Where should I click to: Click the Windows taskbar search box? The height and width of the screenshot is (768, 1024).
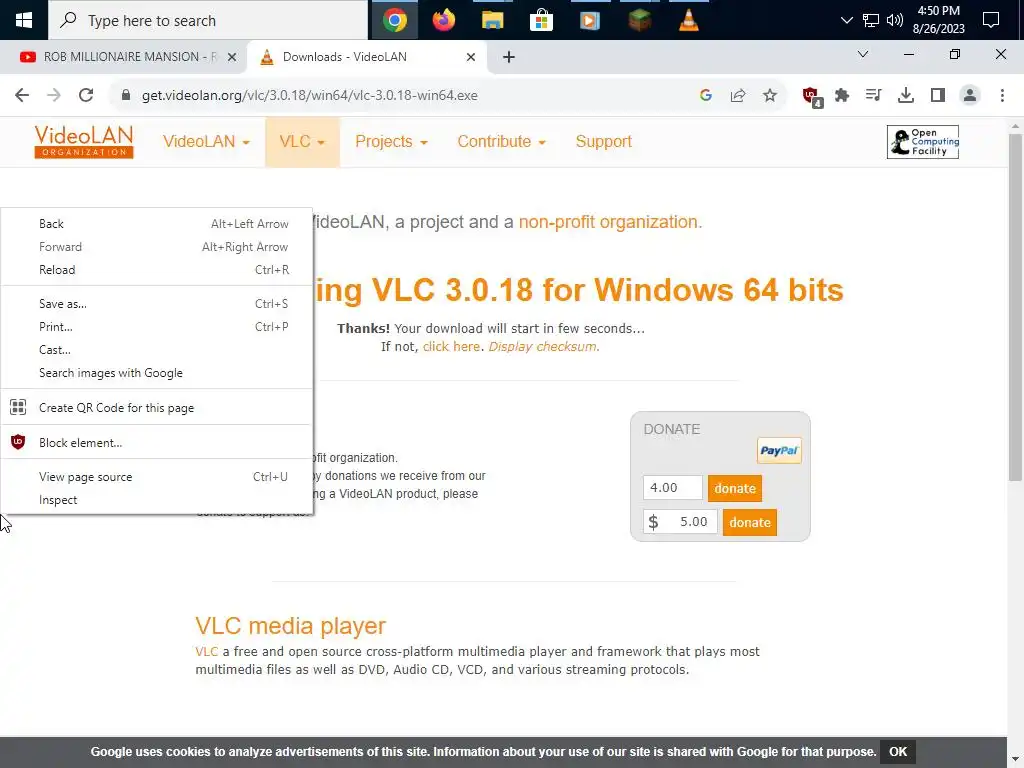(x=208, y=20)
